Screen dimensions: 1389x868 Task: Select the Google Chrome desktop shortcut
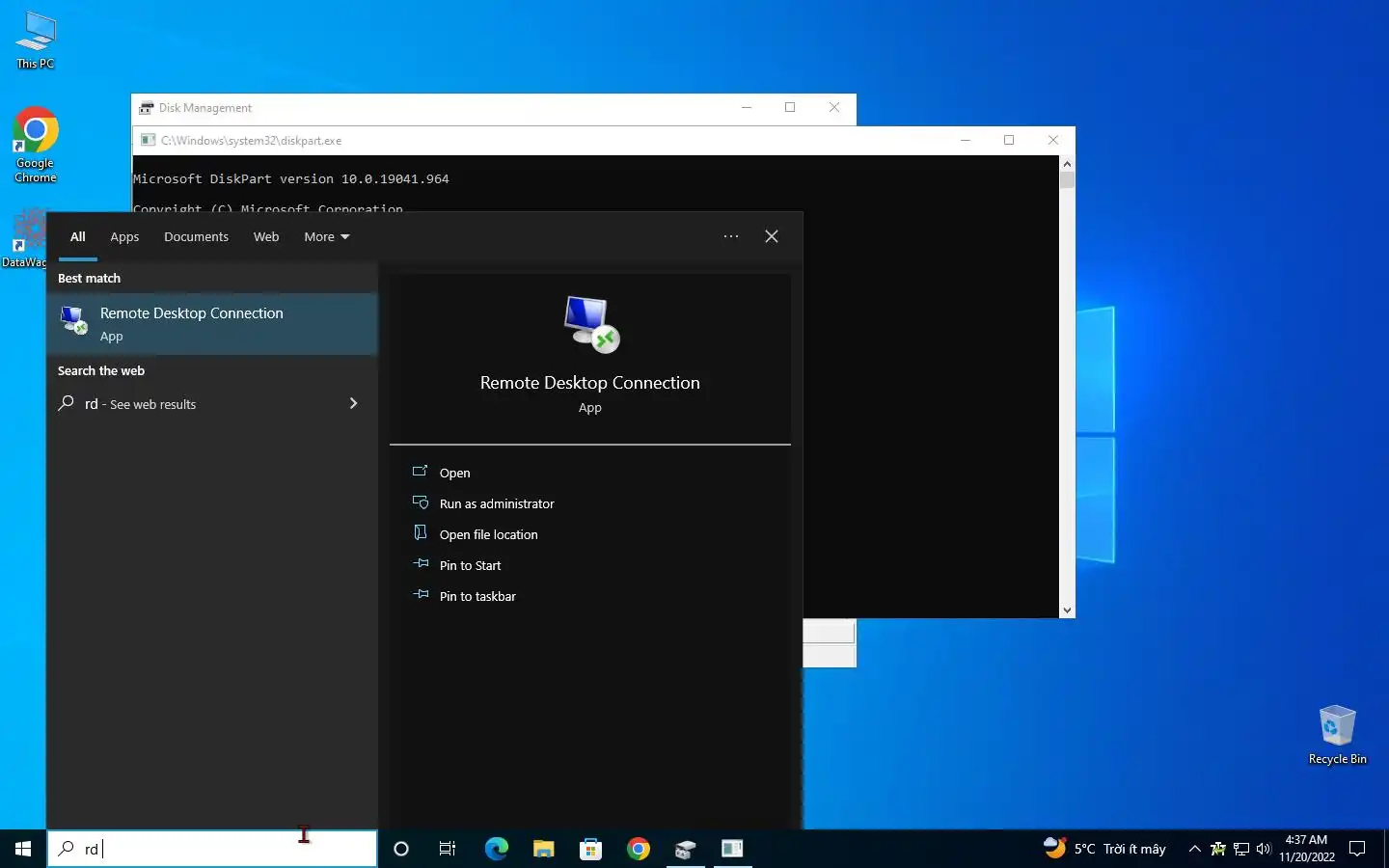pos(36,145)
